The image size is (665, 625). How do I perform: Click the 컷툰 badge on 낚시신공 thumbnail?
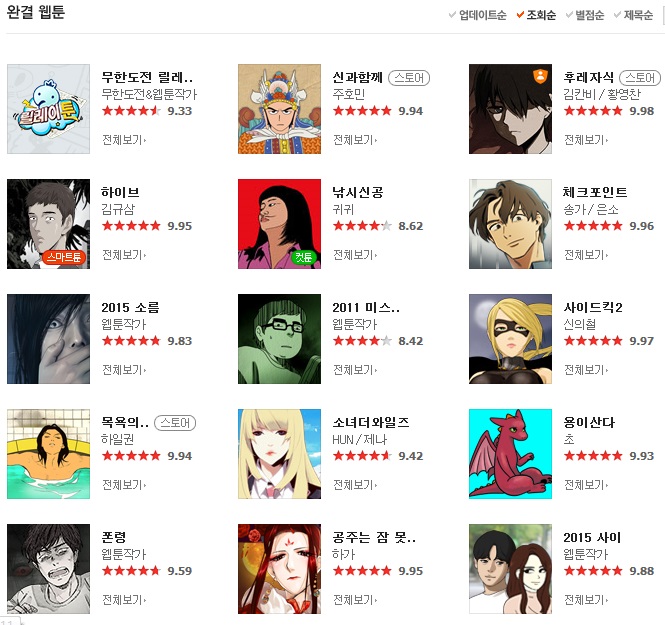coord(304,257)
